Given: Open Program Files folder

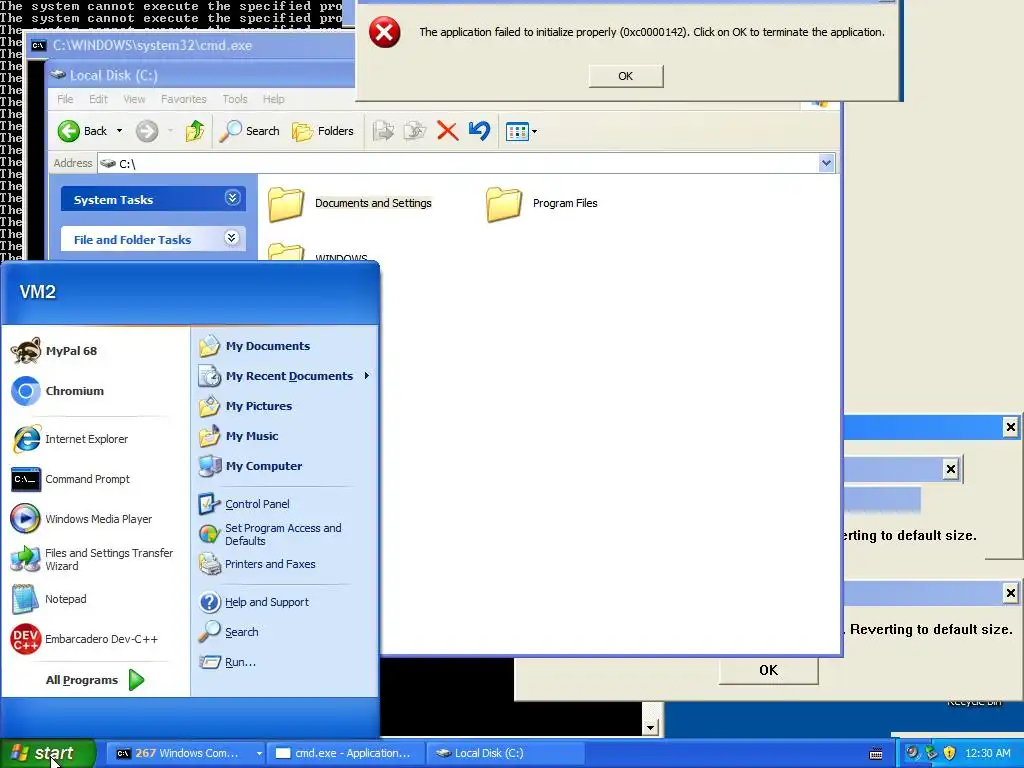Looking at the screenshot, I should (542, 204).
